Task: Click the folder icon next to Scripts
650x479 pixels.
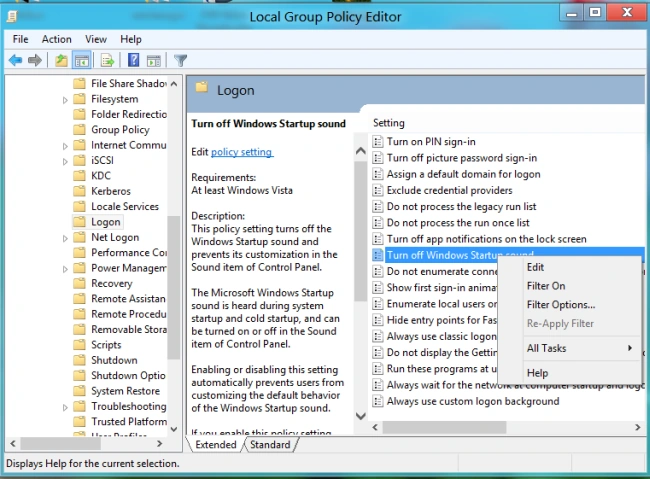Action: (x=79, y=345)
